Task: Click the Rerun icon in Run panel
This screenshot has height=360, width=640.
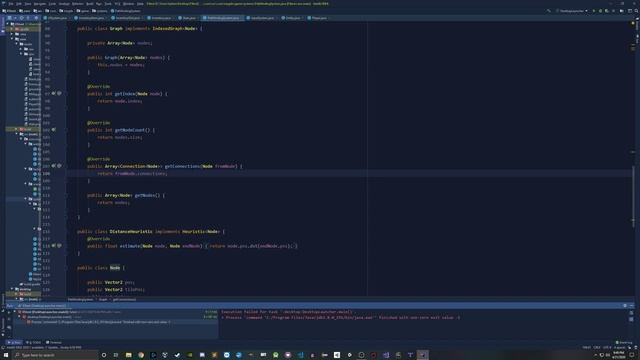Action: 9,312
